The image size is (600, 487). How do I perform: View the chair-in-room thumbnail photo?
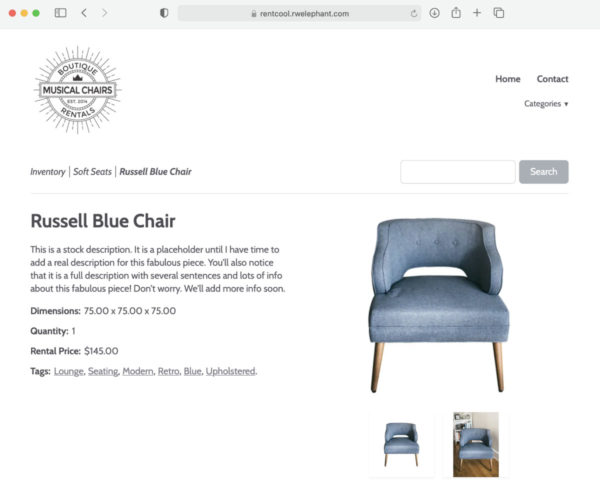[476, 444]
